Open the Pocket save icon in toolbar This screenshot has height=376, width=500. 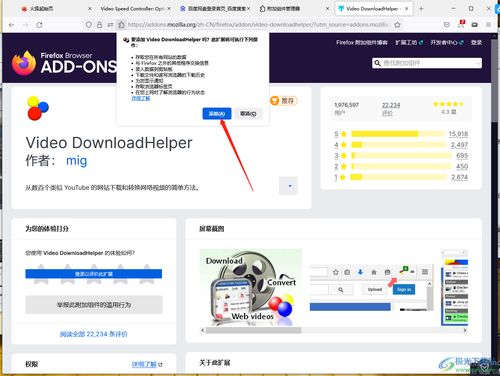point(447,25)
